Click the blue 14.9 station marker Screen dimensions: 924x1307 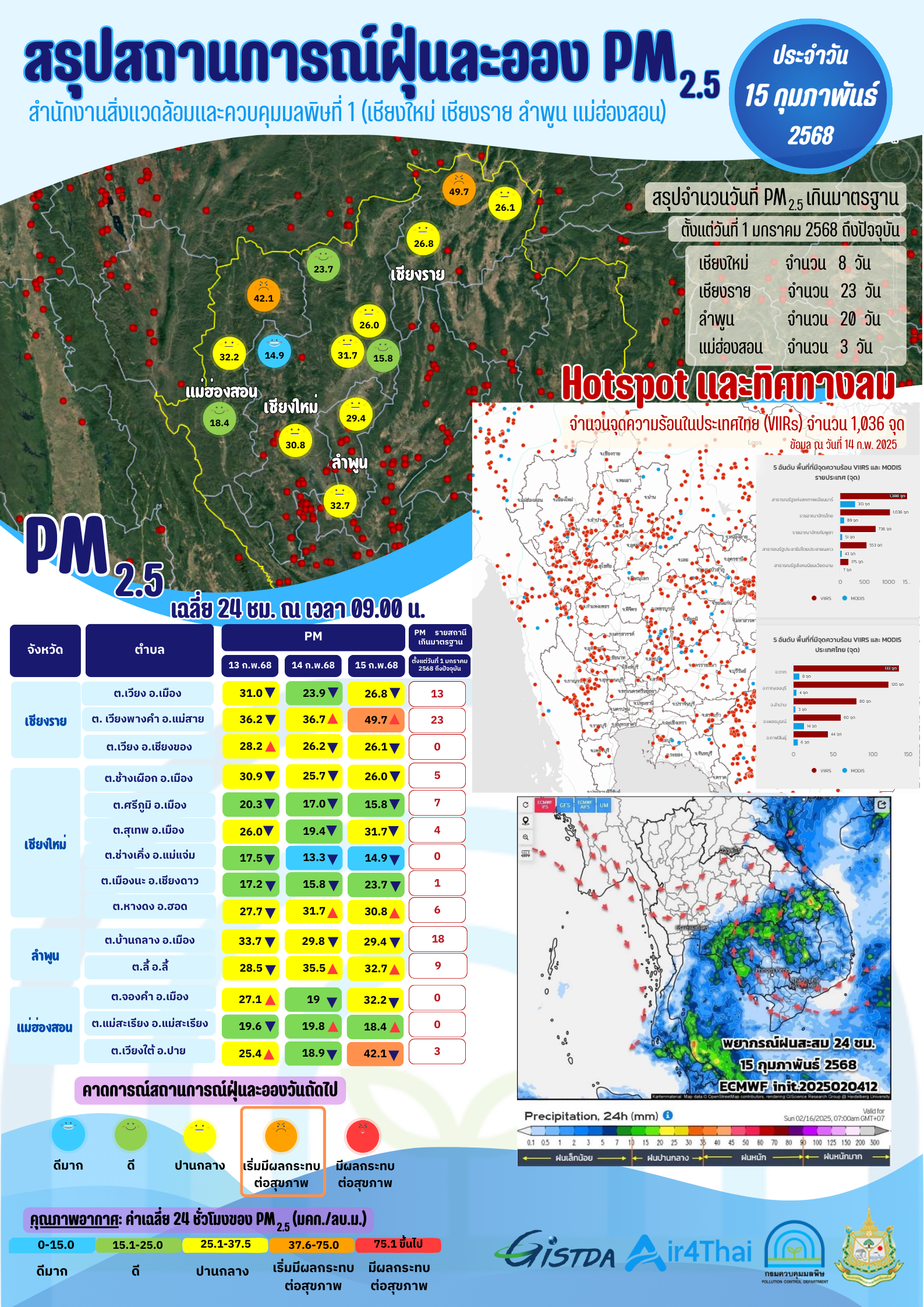pyautogui.click(x=274, y=352)
